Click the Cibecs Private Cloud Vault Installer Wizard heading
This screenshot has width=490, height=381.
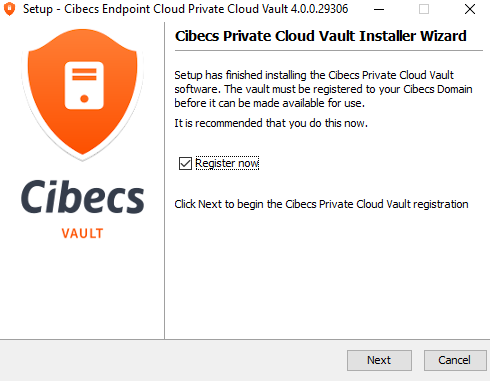[x=321, y=36]
